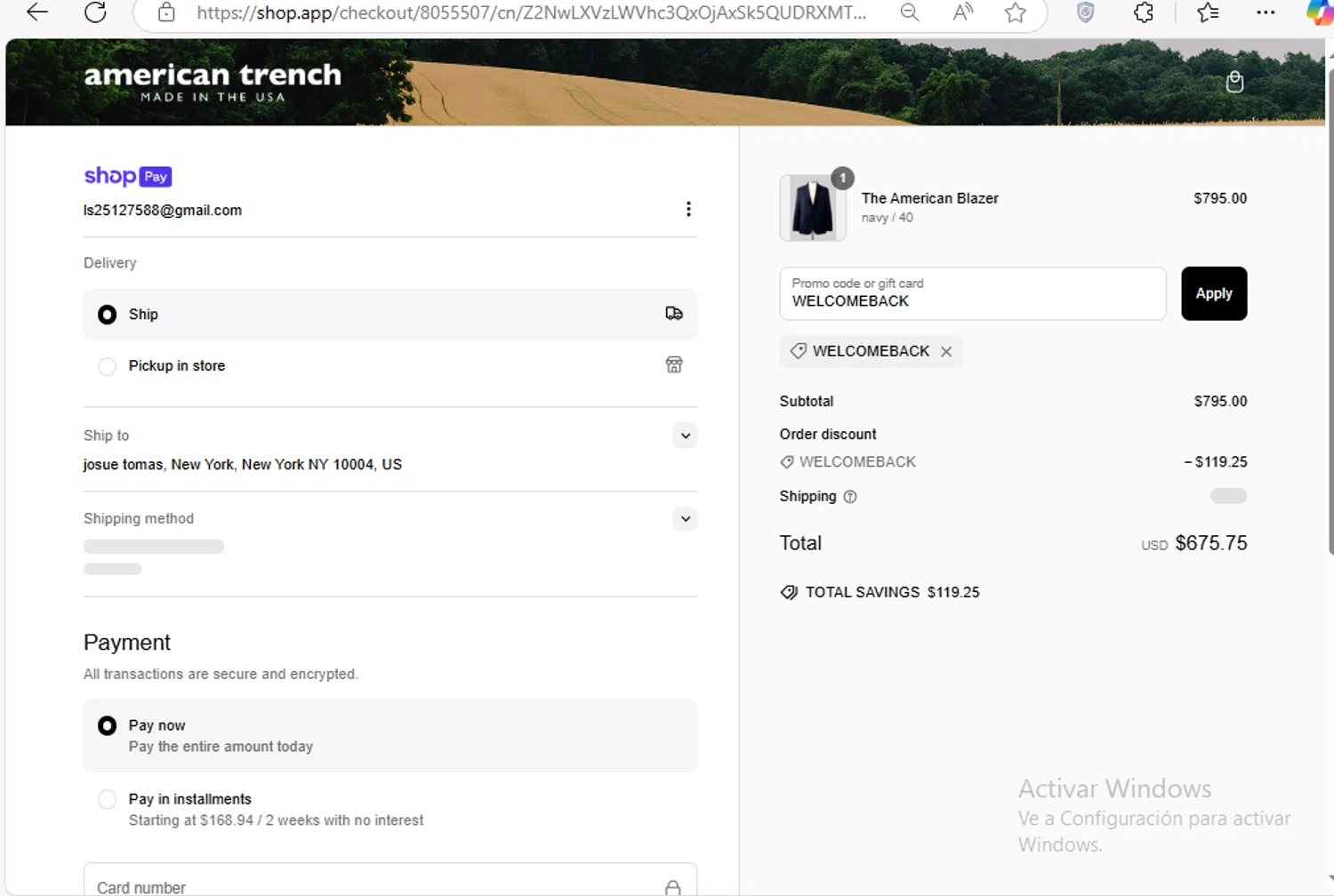This screenshot has height=896, width=1334.
Task: Click the TOTAL SAVINGS $119.25 text
Action: (x=892, y=593)
